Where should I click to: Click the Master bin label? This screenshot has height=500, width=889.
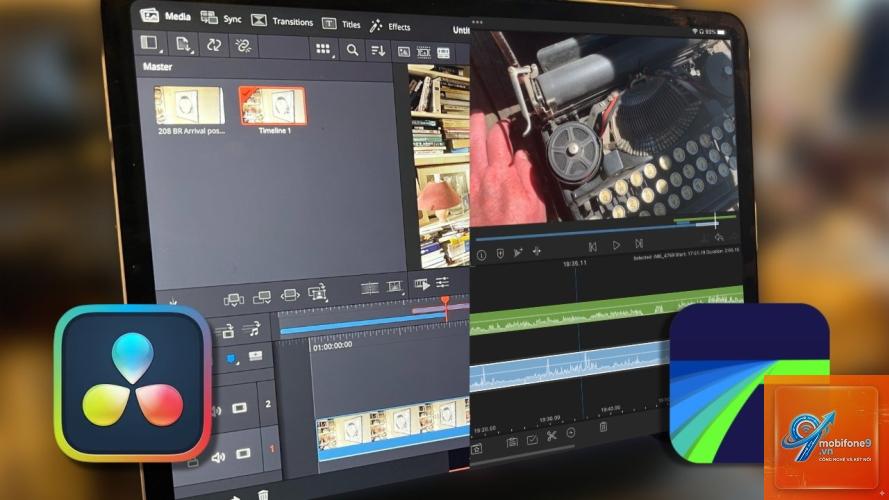pyautogui.click(x=157, y=66)
